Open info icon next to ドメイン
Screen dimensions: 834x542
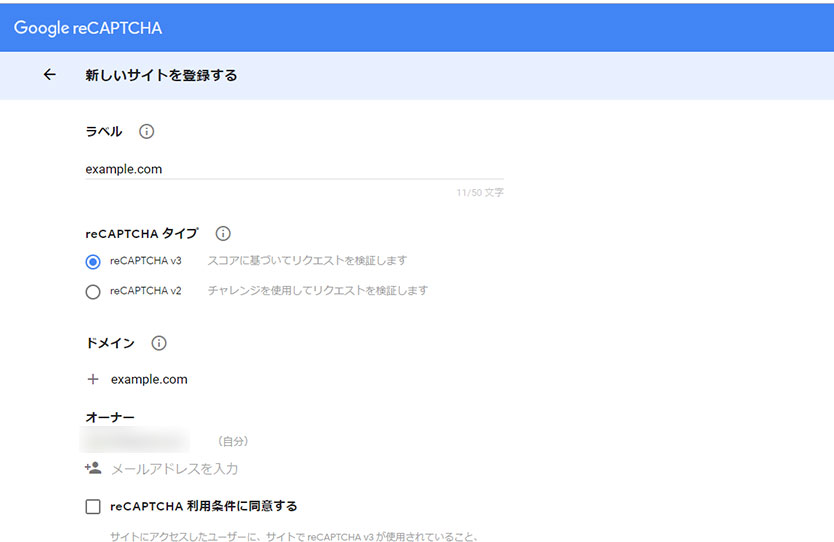159,343
